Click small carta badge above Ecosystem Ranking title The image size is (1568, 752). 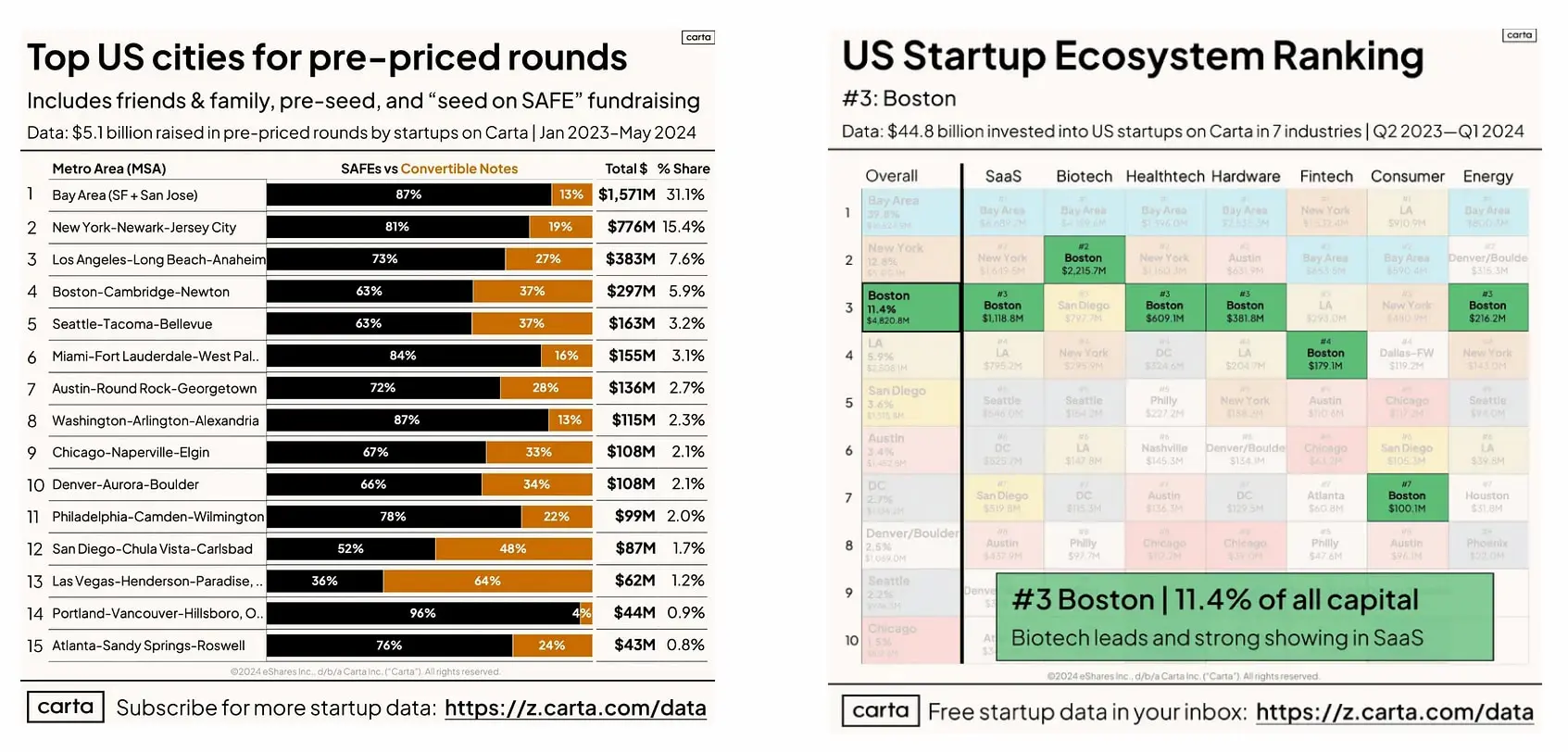pyautogui.click(x=1519, y=35)
